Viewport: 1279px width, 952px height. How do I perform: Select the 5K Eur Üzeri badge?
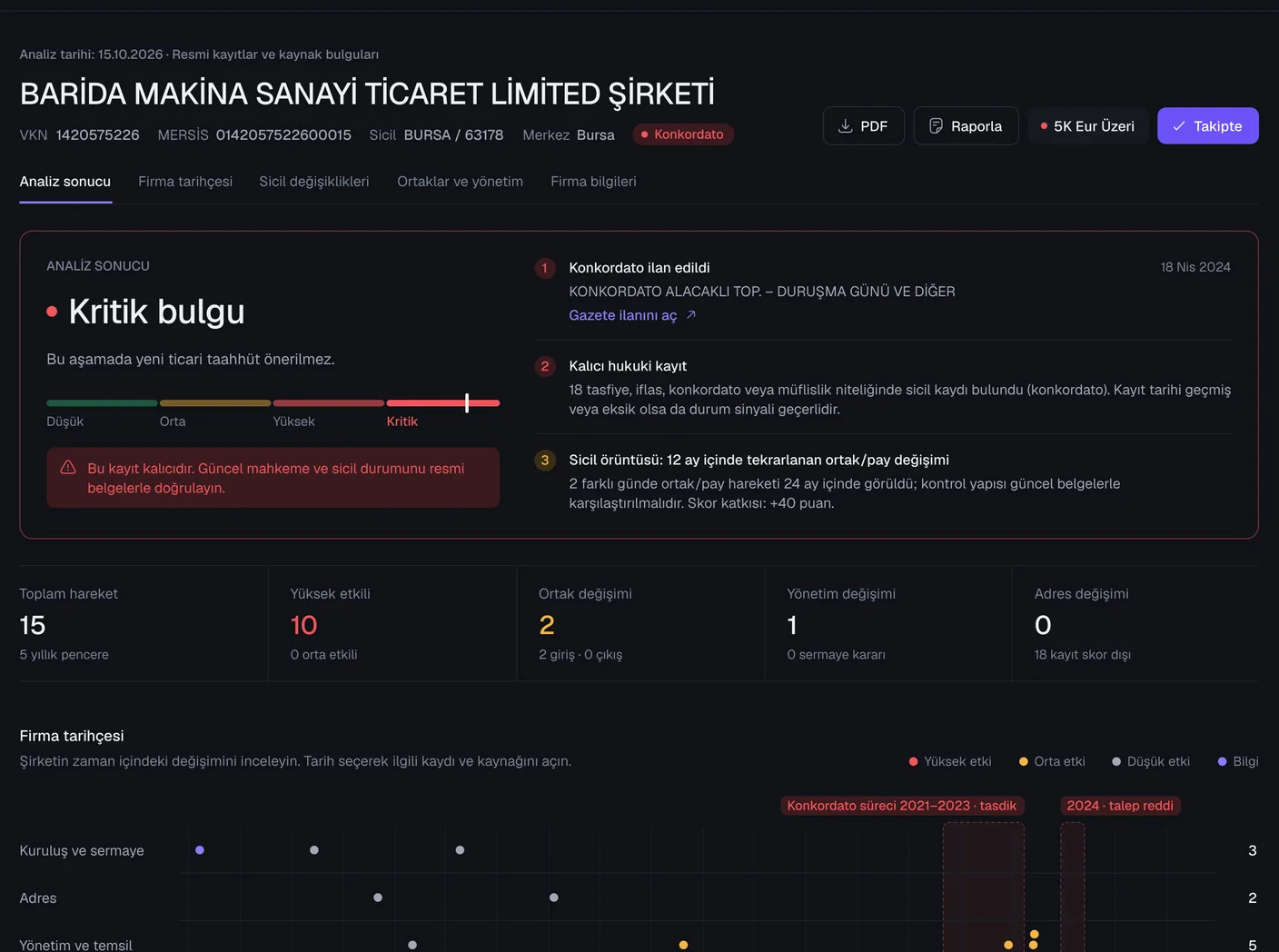click(1088, 126)
